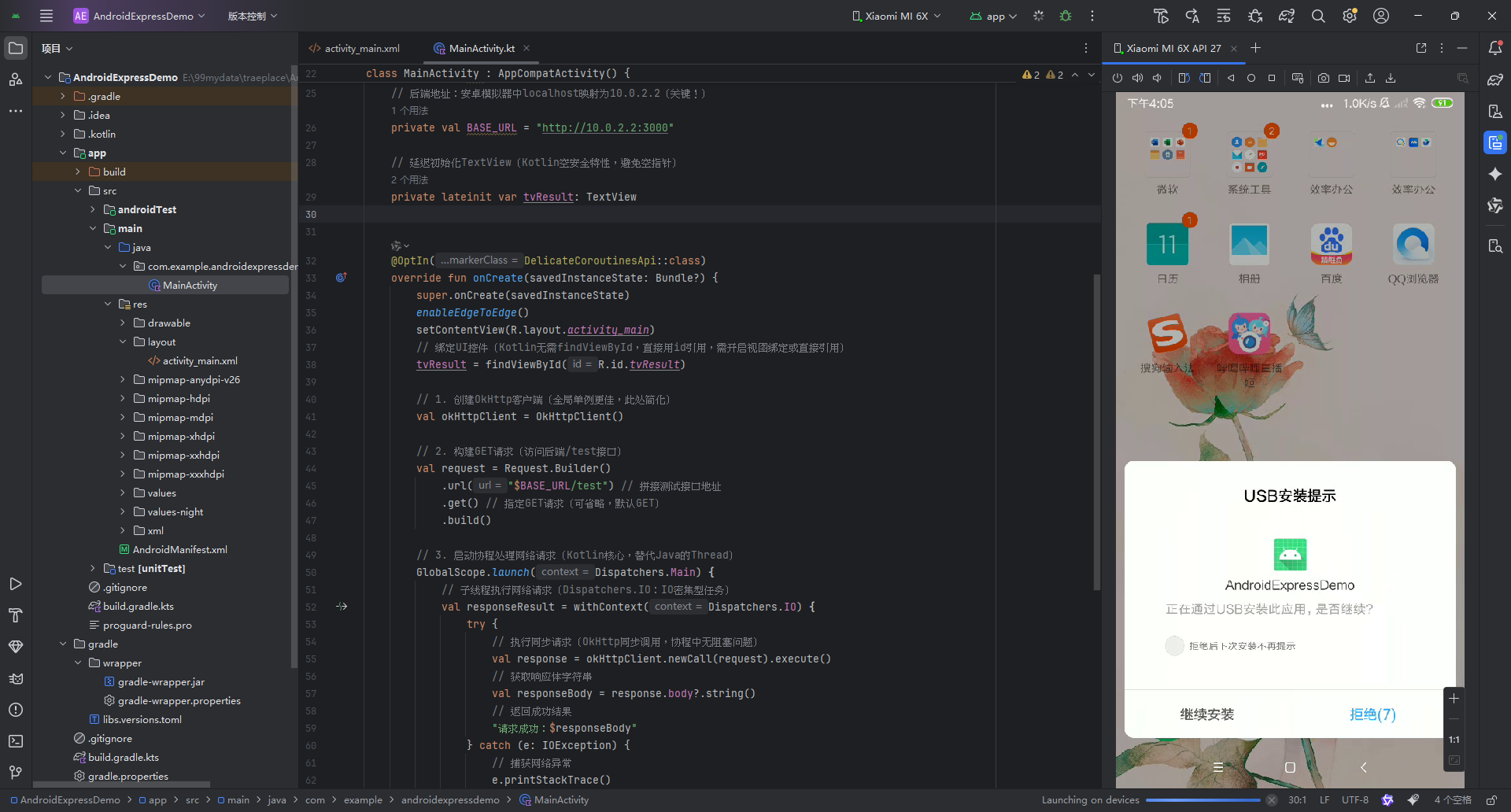Image resolution: width=1511 pixels, height=812 pixels.
Task: Open the Git version control tool window
Action: click(x=16, y=773)
